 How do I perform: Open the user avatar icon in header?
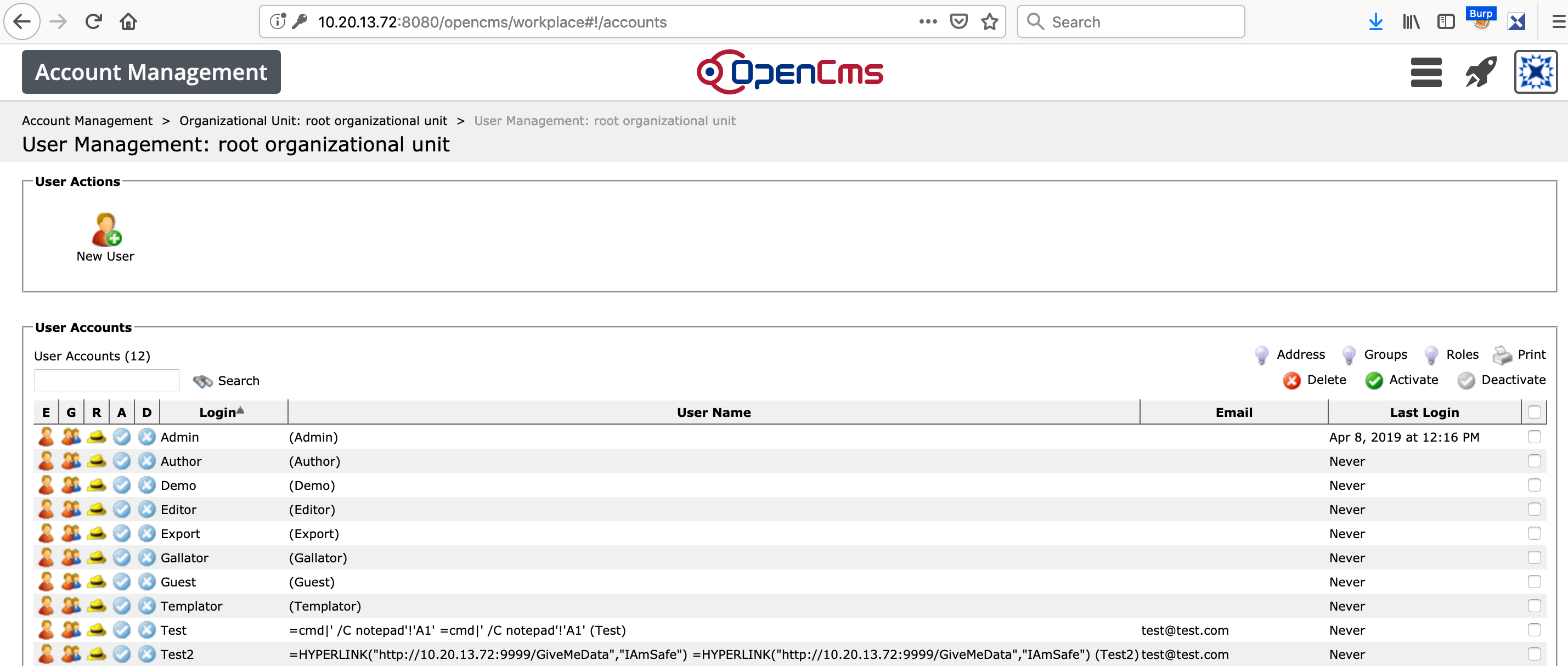tap(1535, 72)
